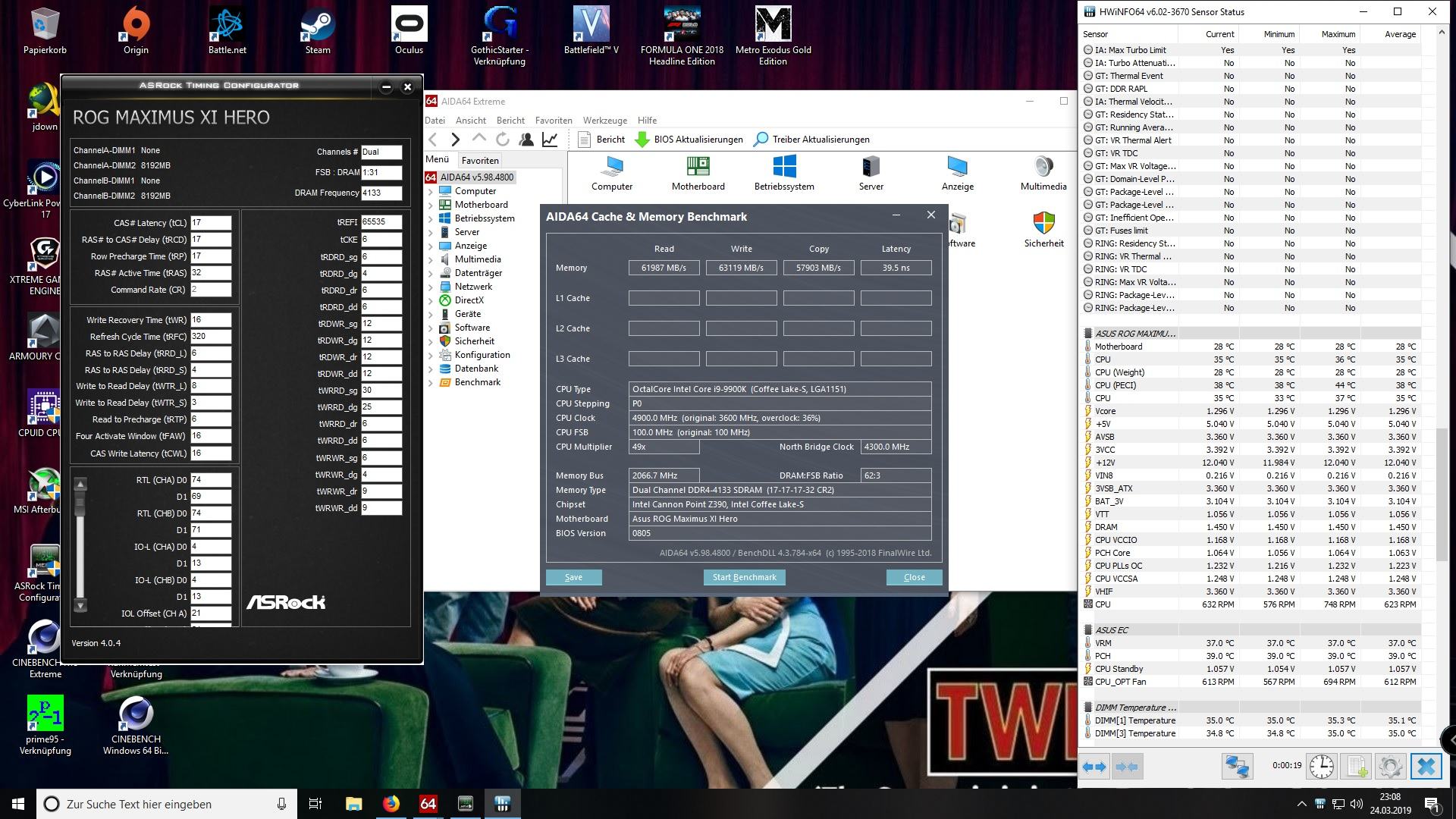The height and width of the screenshot is (819, 1456).
Task: Open Anzeige category icon in AIDA64
Action: (x=957, y=174)
